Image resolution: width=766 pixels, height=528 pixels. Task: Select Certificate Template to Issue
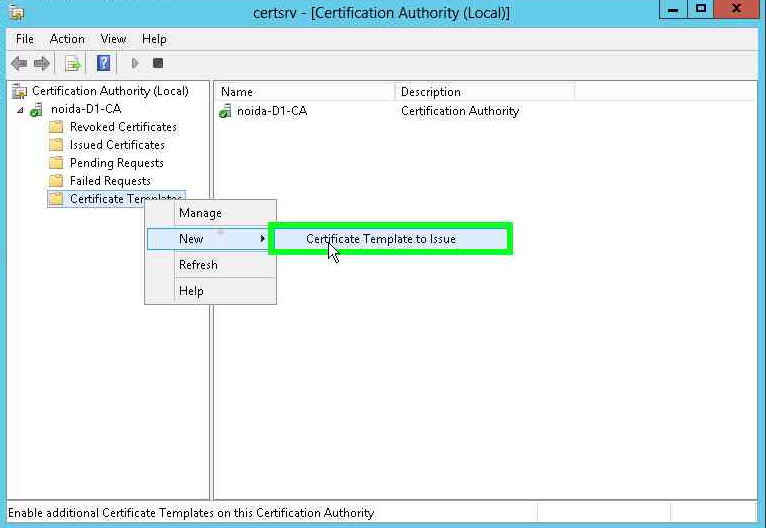tap(390, 239)
